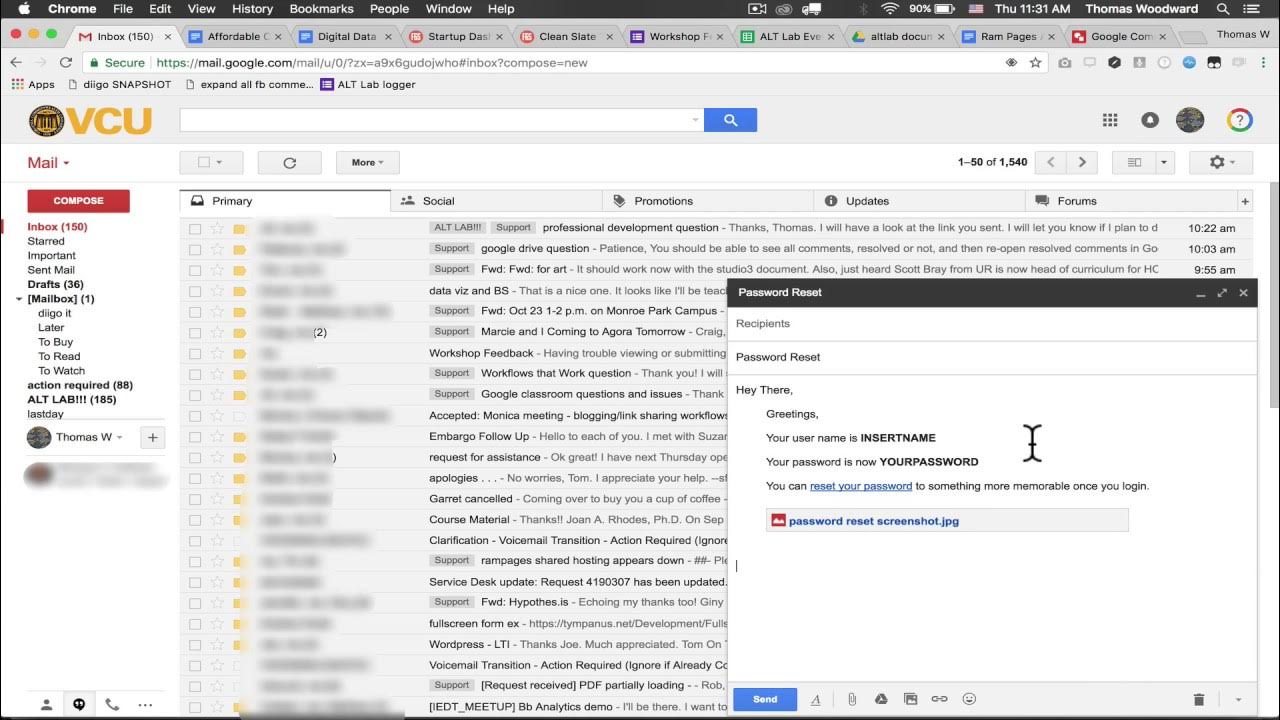1280x720 pixels.
Task: Open more compose options arrow
Action: [1238, 699]
